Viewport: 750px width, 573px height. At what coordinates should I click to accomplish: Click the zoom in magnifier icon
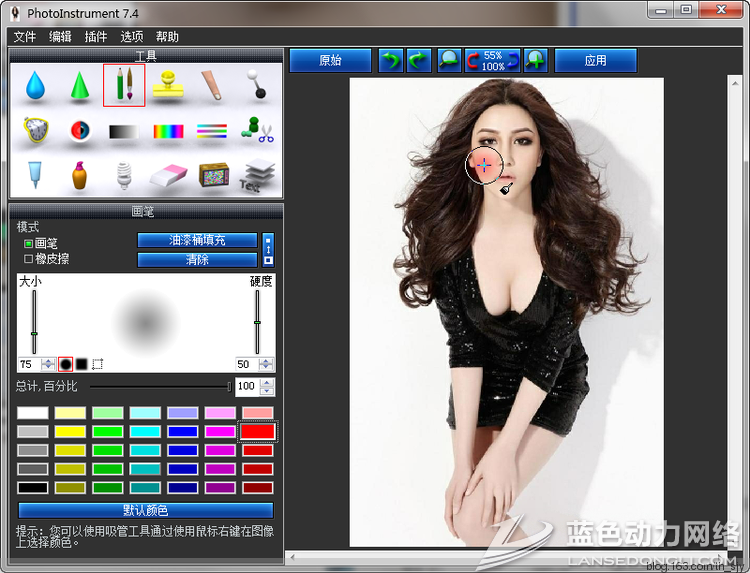point(536,61)
